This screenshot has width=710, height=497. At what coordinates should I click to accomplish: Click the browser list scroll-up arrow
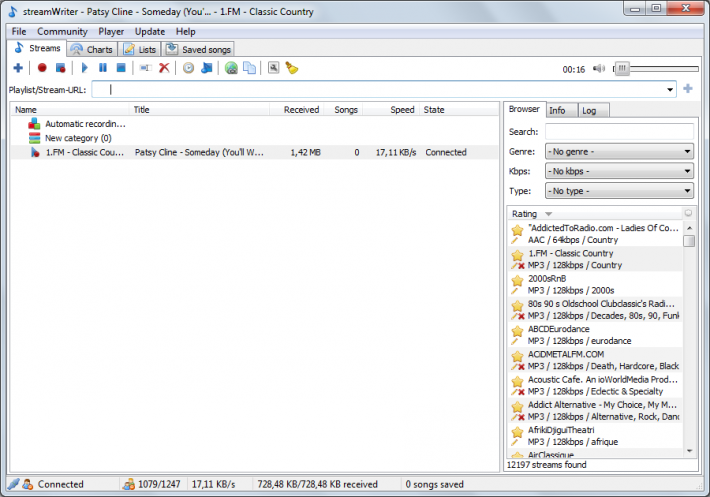pos(689,228)
